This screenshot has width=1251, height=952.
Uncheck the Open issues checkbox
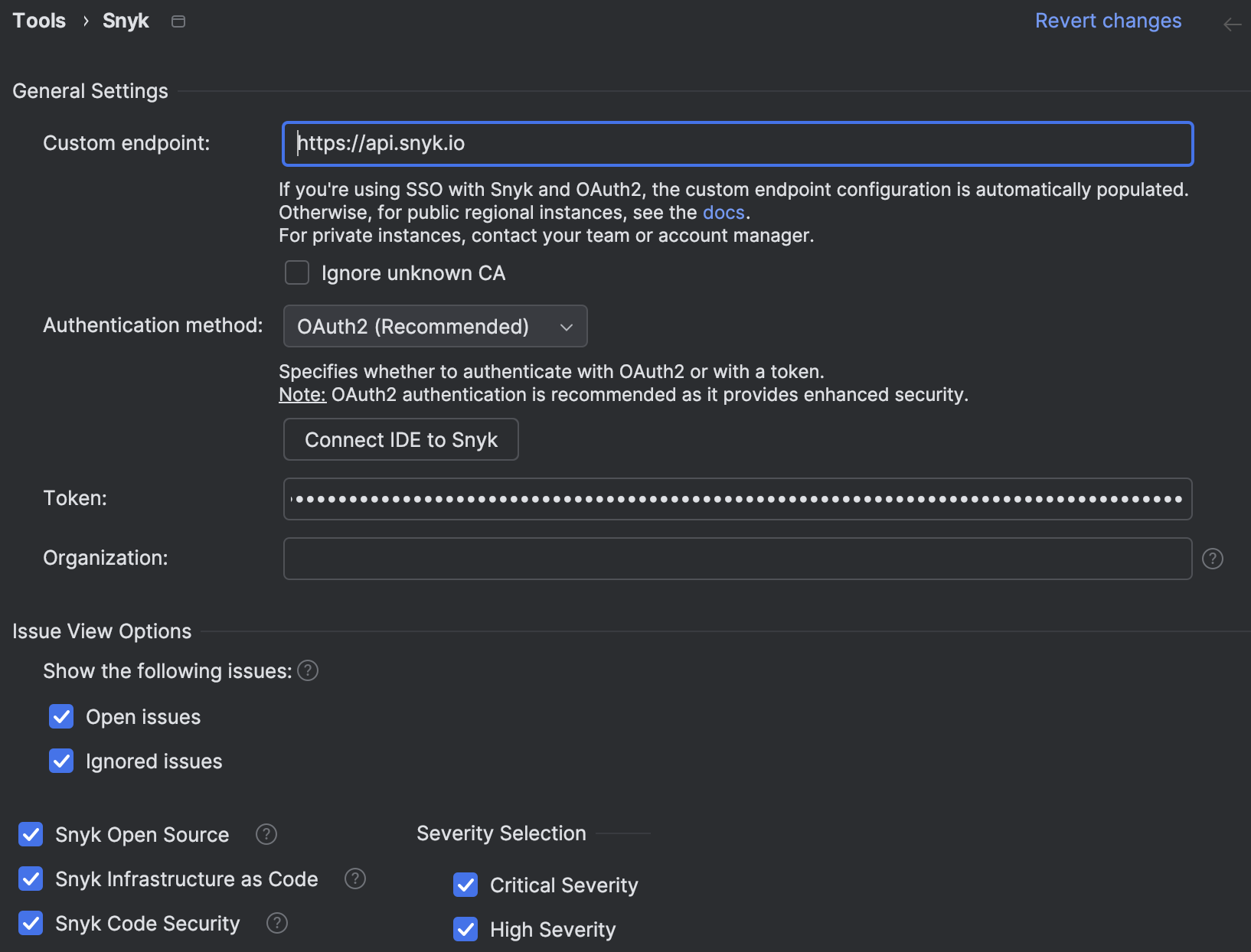coord(61,716)
